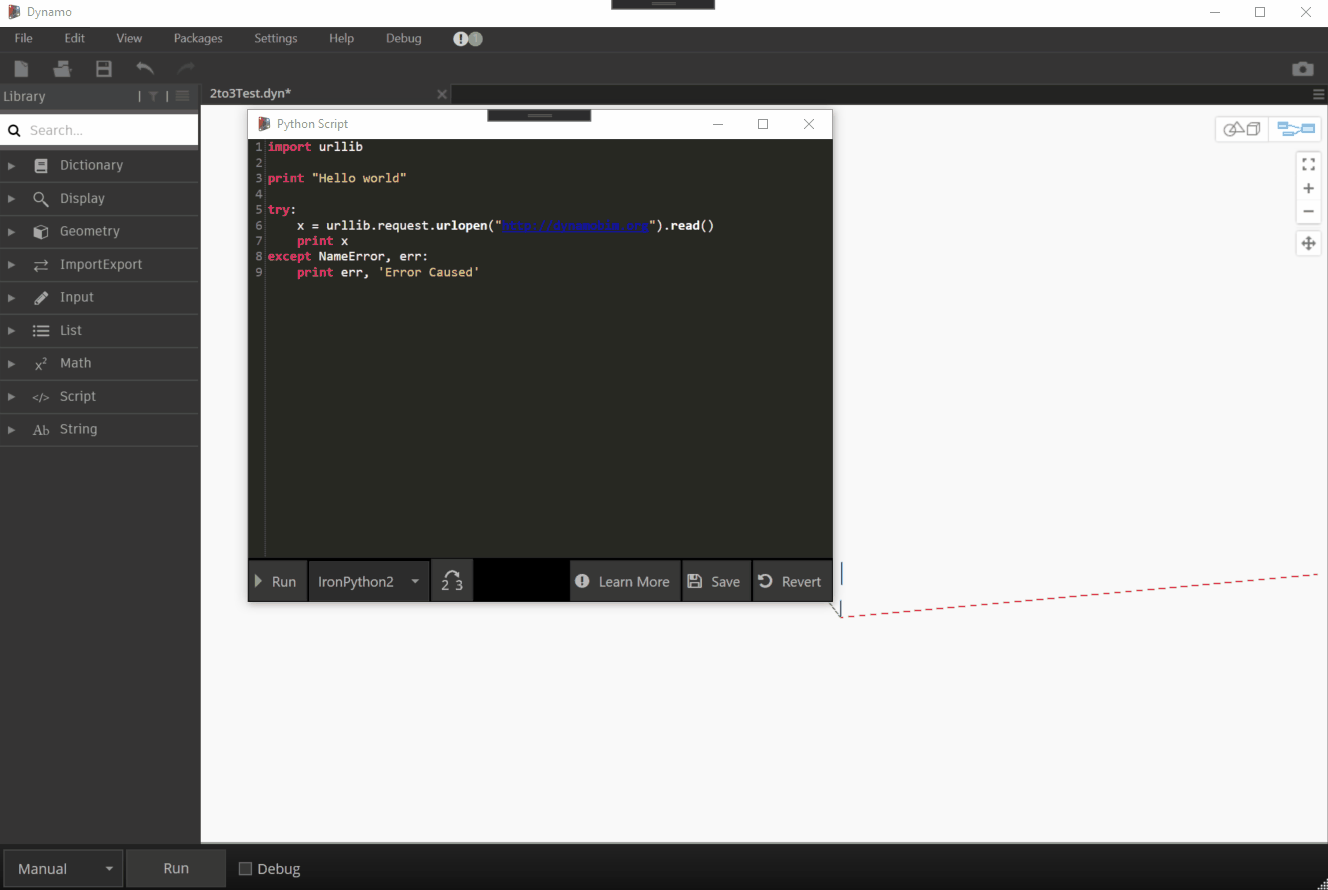Click the redo arrow in the toolbar

click(186, 68)
